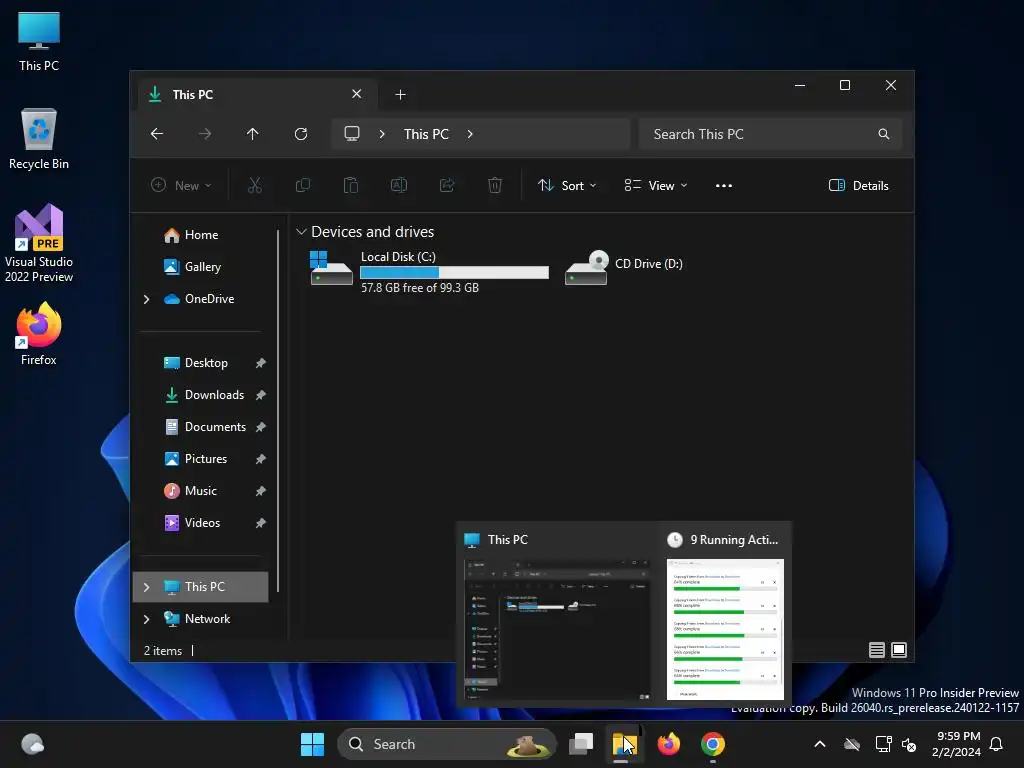Click the Cut scissors icon

pyautogui.click(x=255, y=185)
